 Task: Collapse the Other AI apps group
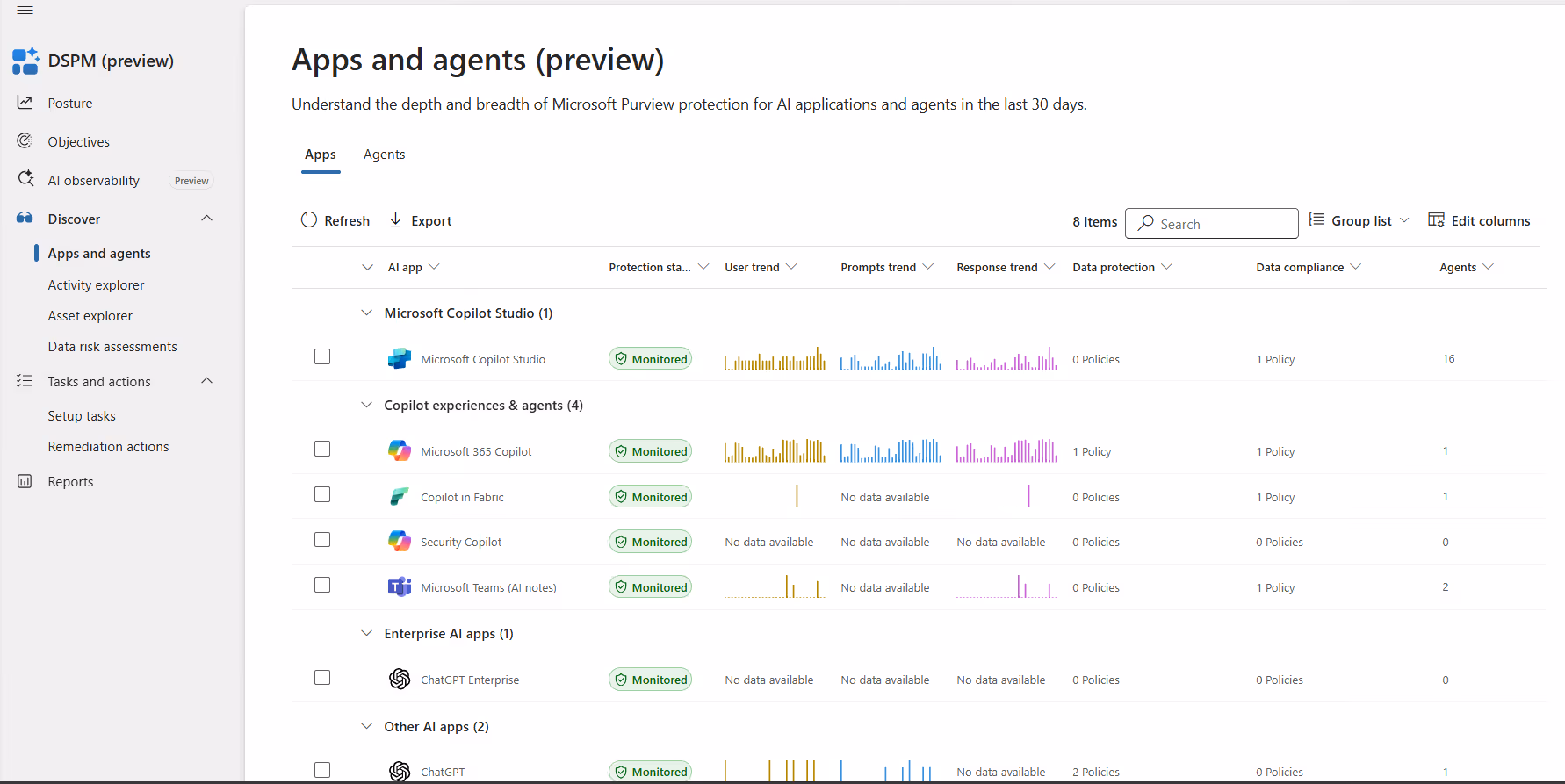coord(366,726)
